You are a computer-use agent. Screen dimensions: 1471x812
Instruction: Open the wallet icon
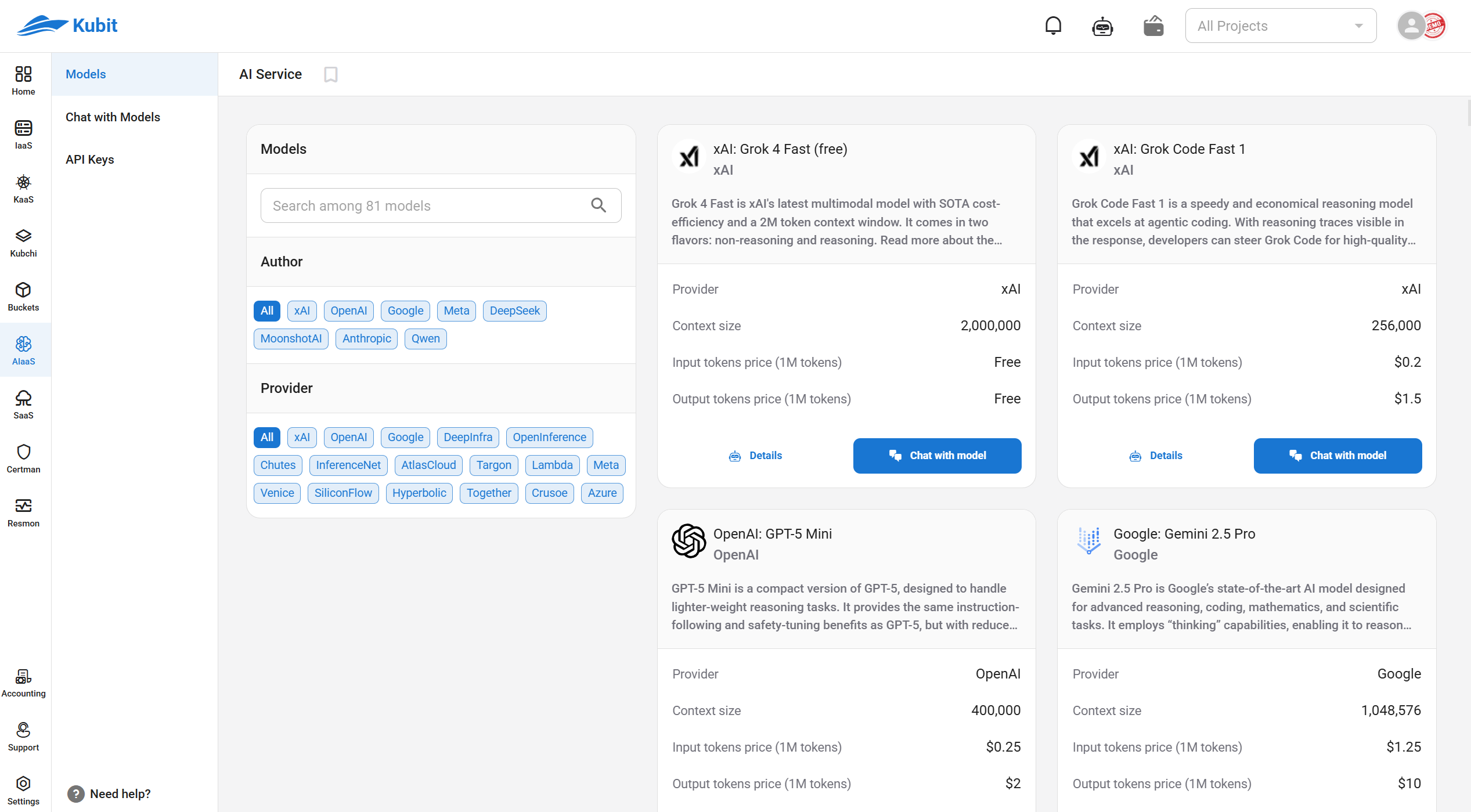coord(1153,26)
